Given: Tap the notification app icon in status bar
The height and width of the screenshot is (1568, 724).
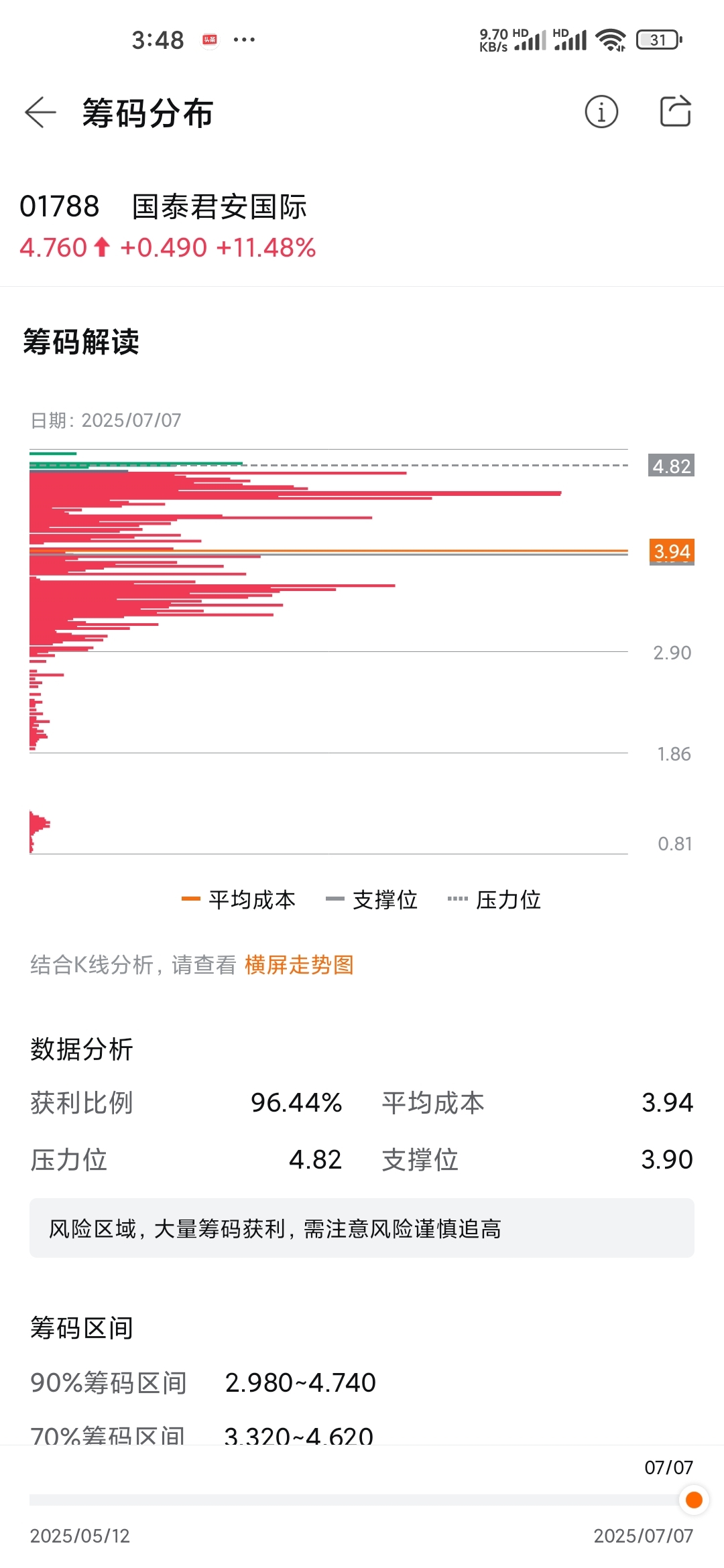Looking at the screenshot, I should (210, 40).
